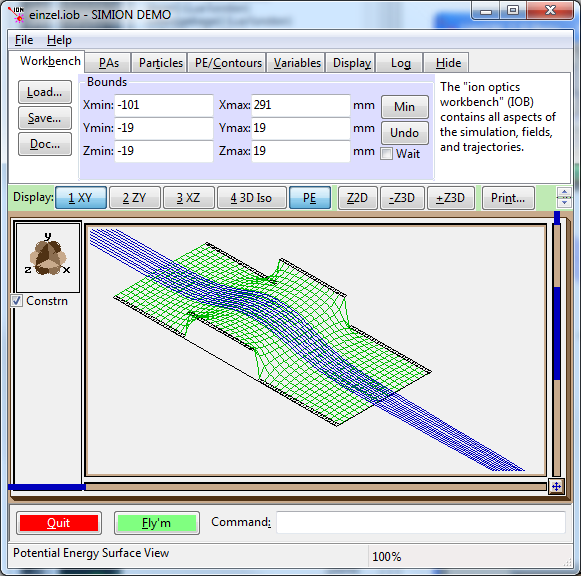
Task: Click the orientation cube xyz icon
Action: click(x=48, y=257)
